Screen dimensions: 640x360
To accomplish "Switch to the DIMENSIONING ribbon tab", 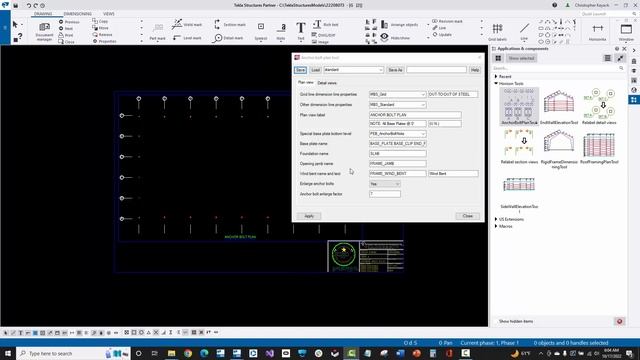I will (x=78, y=13).
